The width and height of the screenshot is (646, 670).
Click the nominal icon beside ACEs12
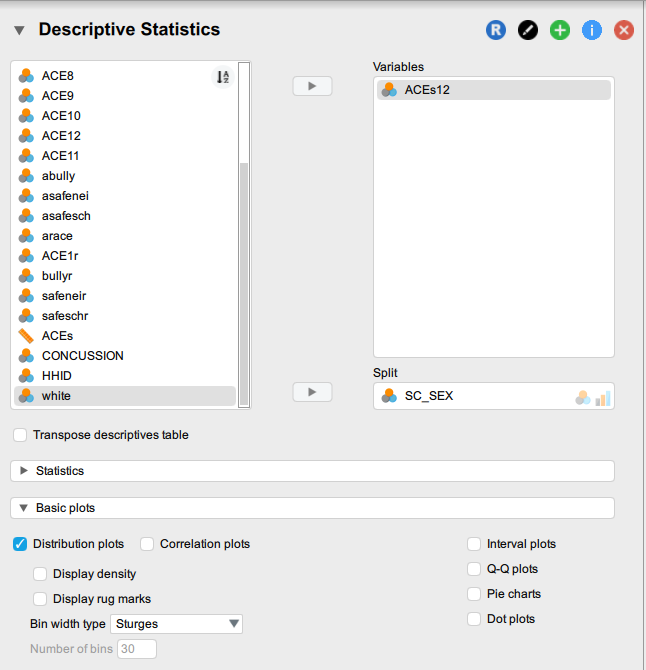(389, 90)
